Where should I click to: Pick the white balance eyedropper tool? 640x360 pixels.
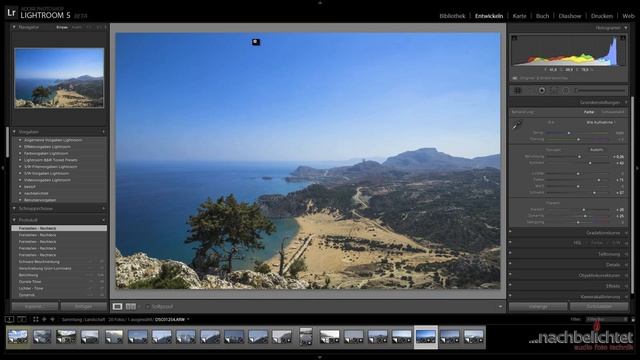coord(517,125)
